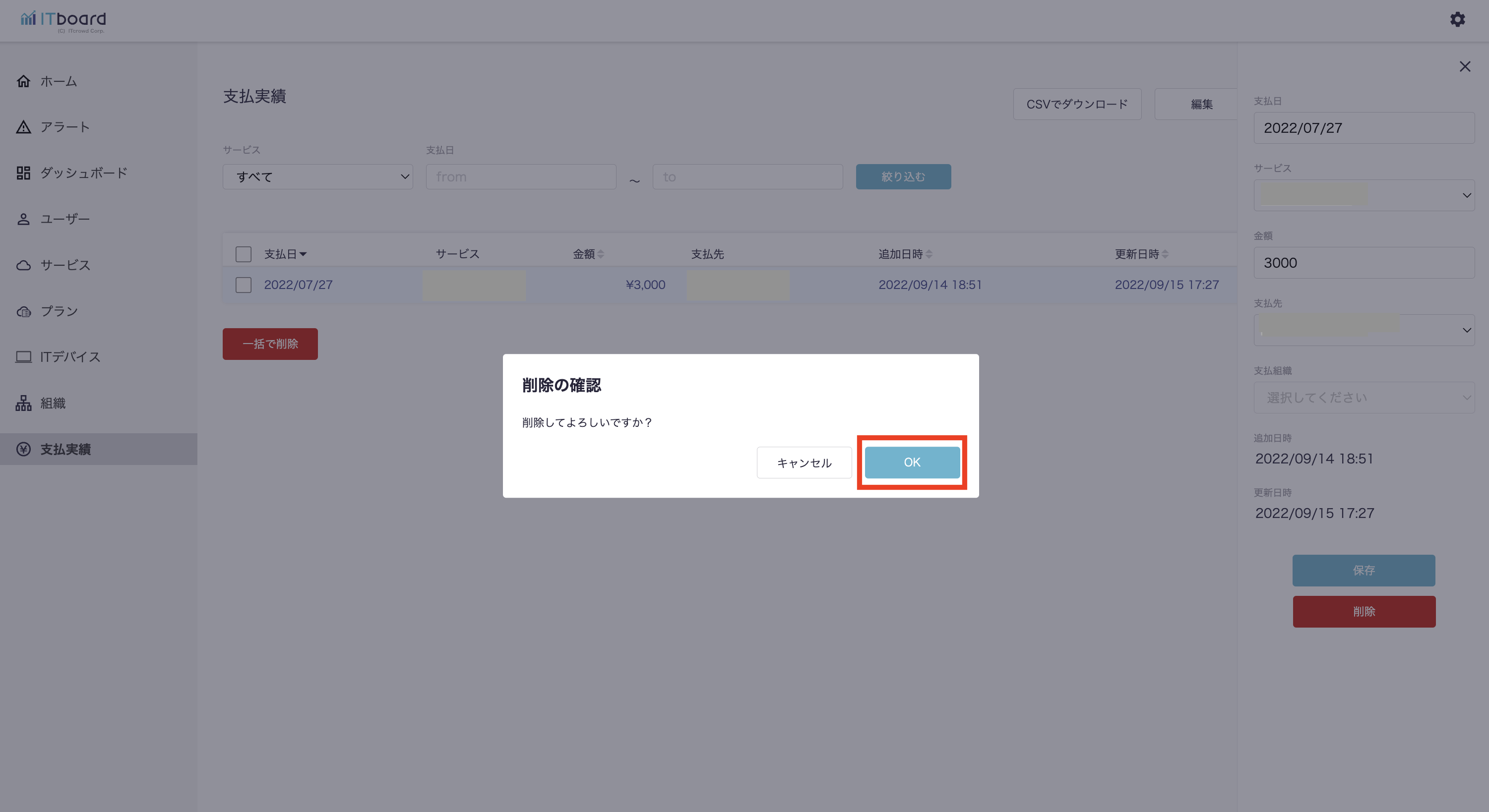The image size is (1489, 812).
Task: Open the サービス filter dropdown showing すべて
Action: [317, 176]
